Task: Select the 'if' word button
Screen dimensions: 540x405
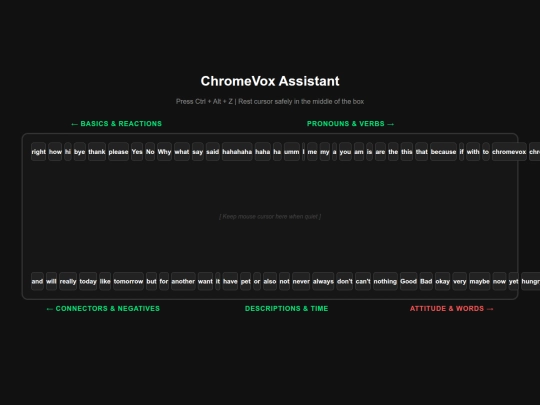Action: pyautogui.click(x=461, y=152)
